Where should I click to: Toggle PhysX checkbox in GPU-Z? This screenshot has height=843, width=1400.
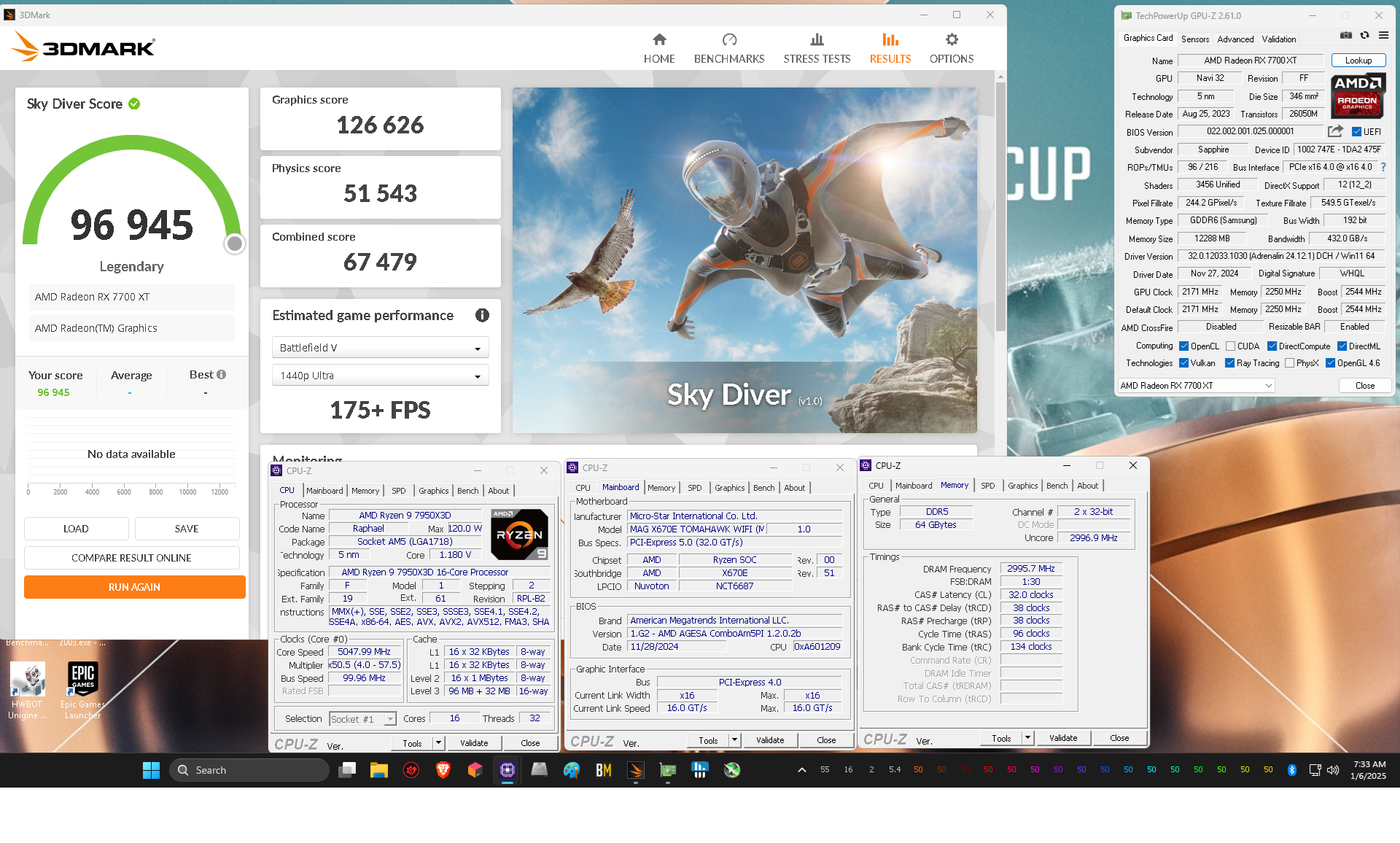click(1289, 363)
